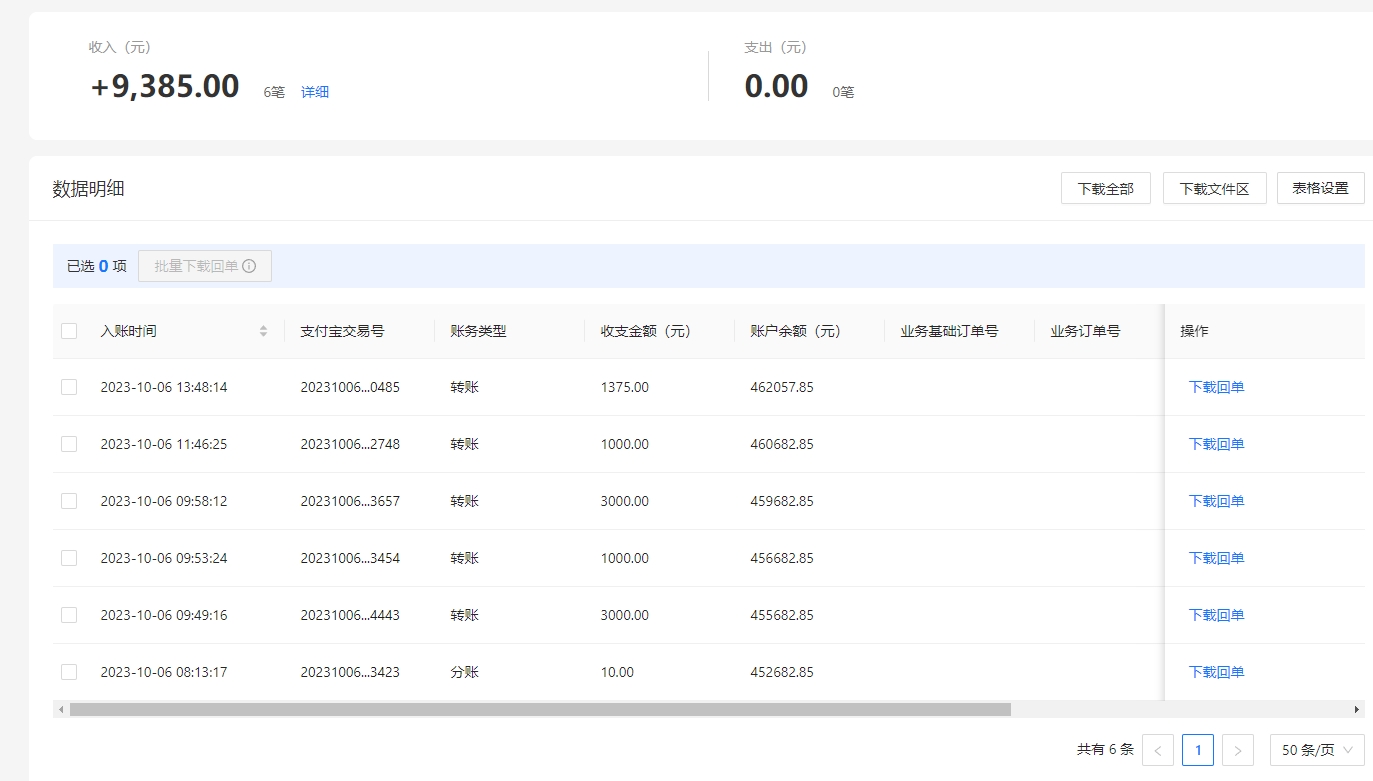This screenshot has width=1373, height=781.
Task: Click the 下载全部 button
Action: (1106, 188)
